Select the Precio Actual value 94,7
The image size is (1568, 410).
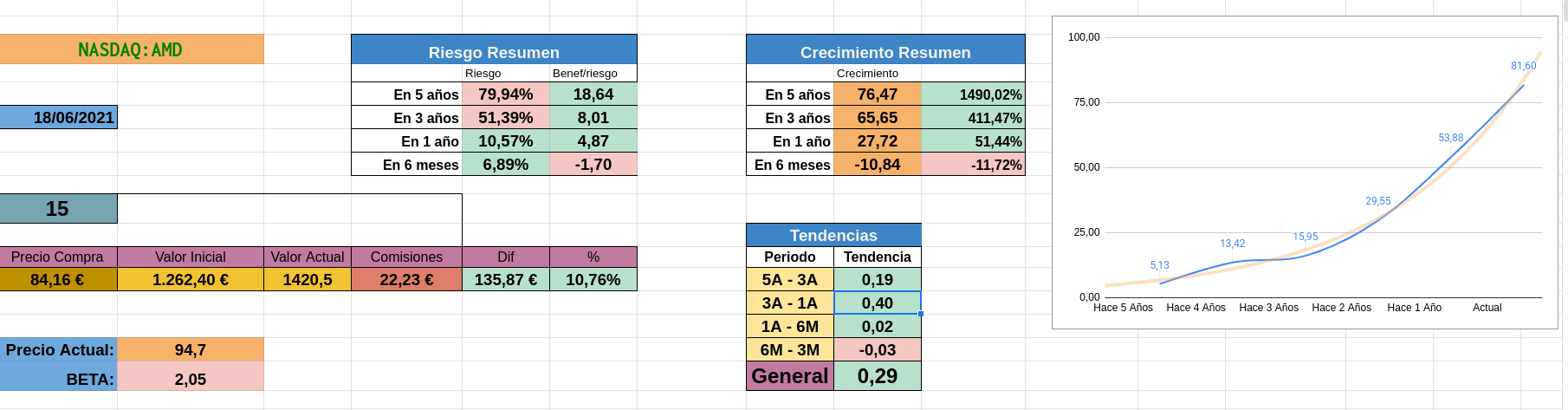[x=191, y=350]
